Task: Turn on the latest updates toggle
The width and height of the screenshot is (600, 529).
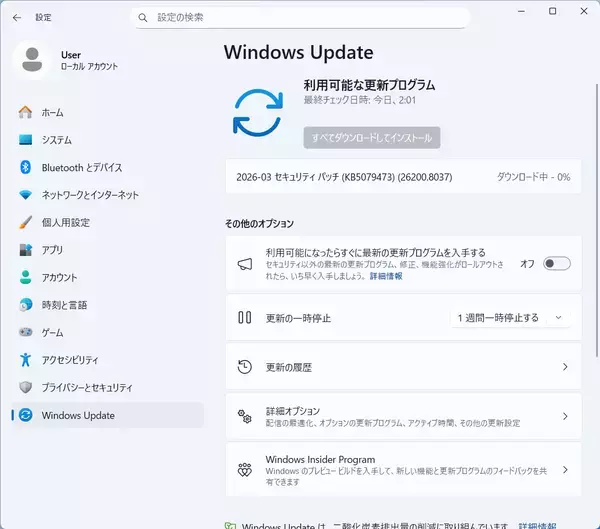Action: [557, 263]
